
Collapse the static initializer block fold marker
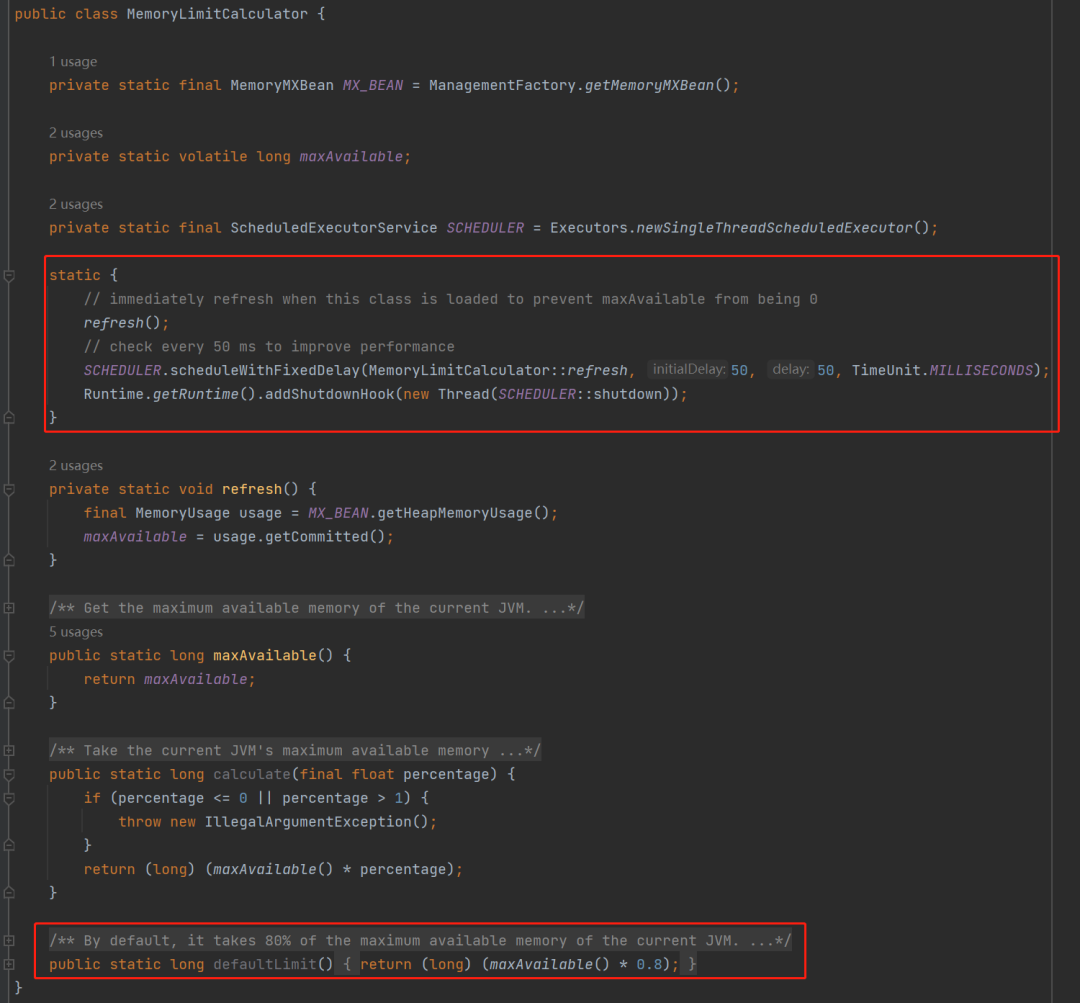click(x=9, y=276)
